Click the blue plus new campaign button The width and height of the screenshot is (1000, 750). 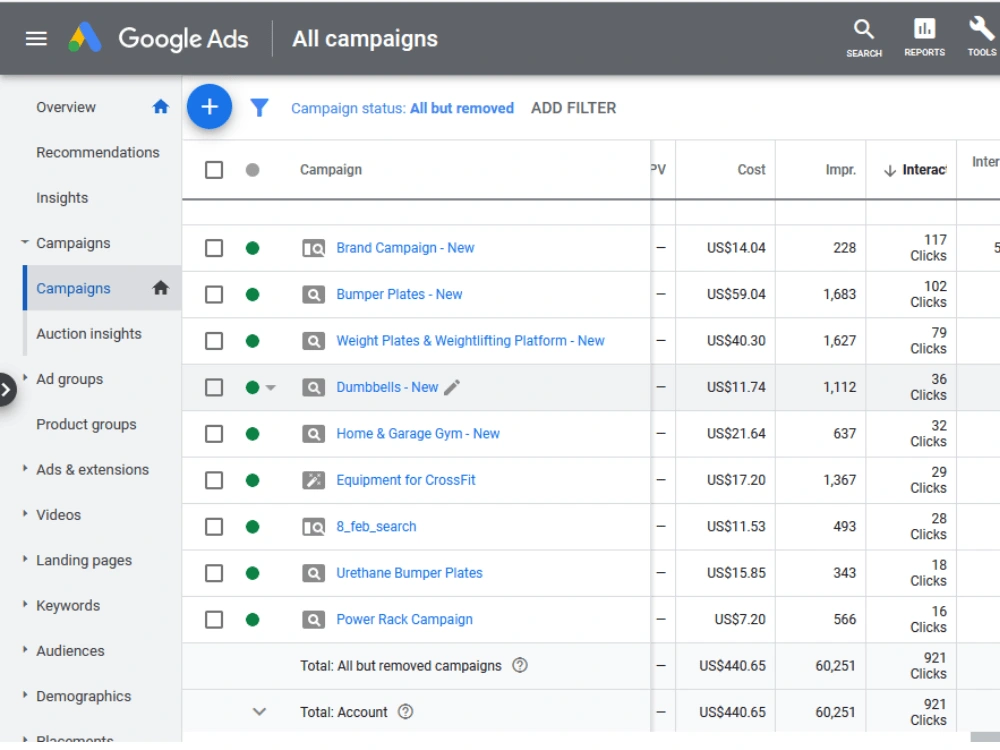point(209,107)
